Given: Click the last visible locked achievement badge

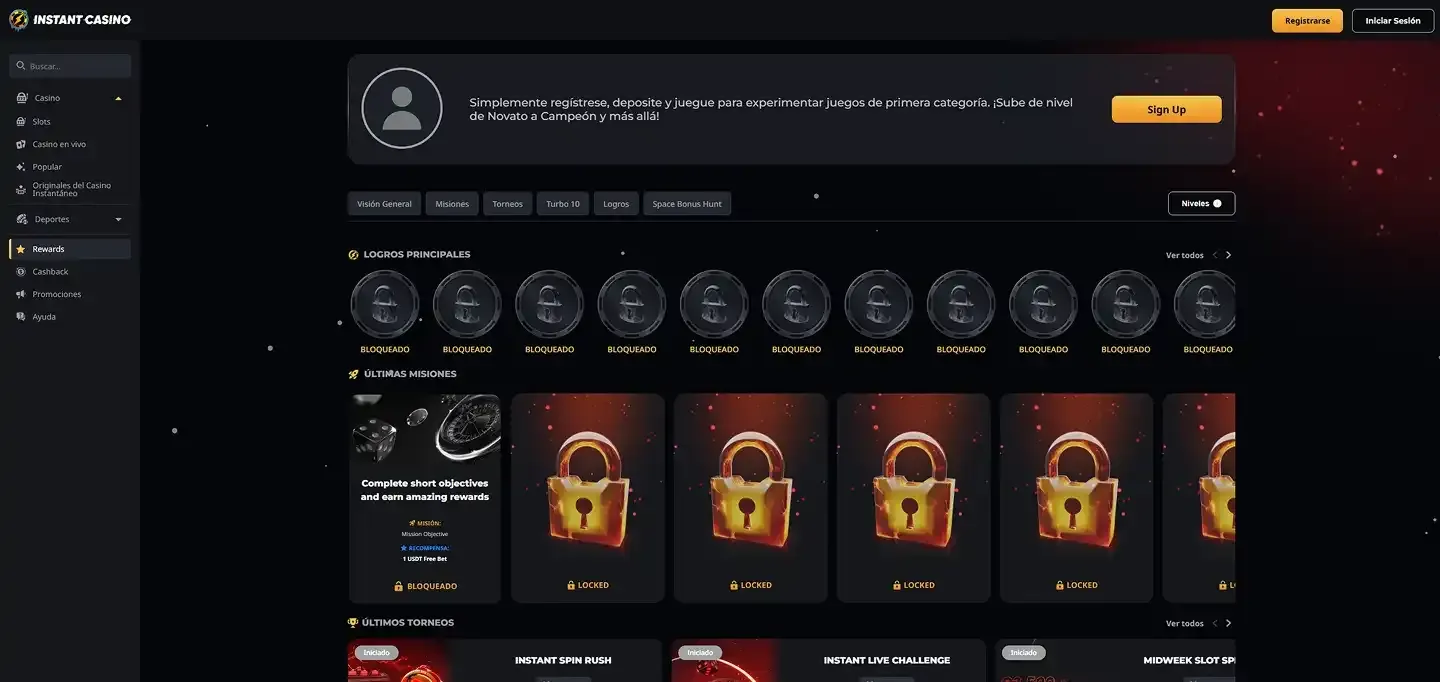Looking at the screenshot, I should coord(1205,304).
